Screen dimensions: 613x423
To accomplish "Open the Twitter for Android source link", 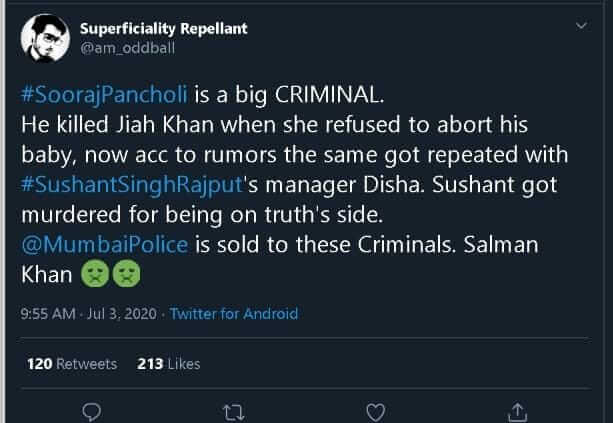I will pos(234,314).
